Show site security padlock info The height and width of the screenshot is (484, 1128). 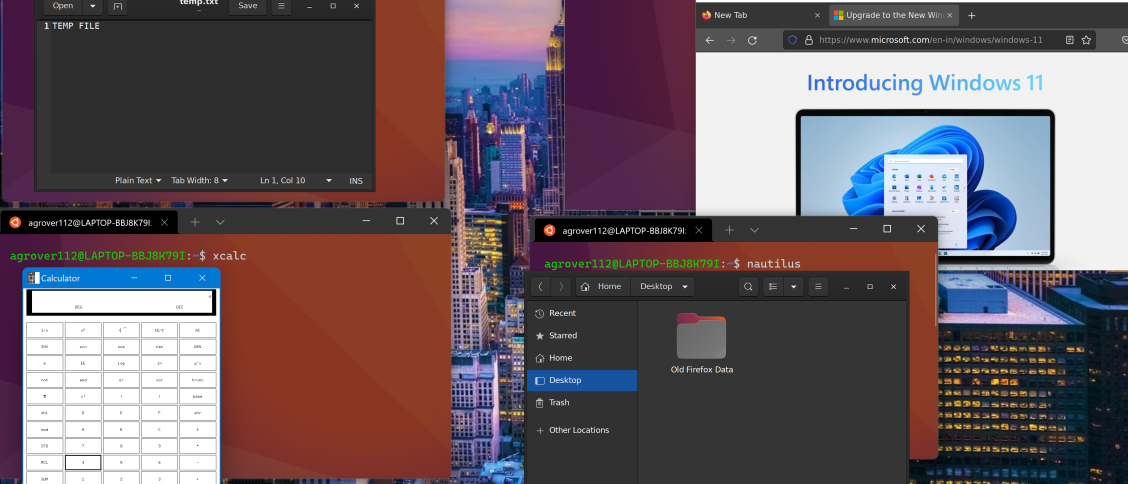coord(809,40)
